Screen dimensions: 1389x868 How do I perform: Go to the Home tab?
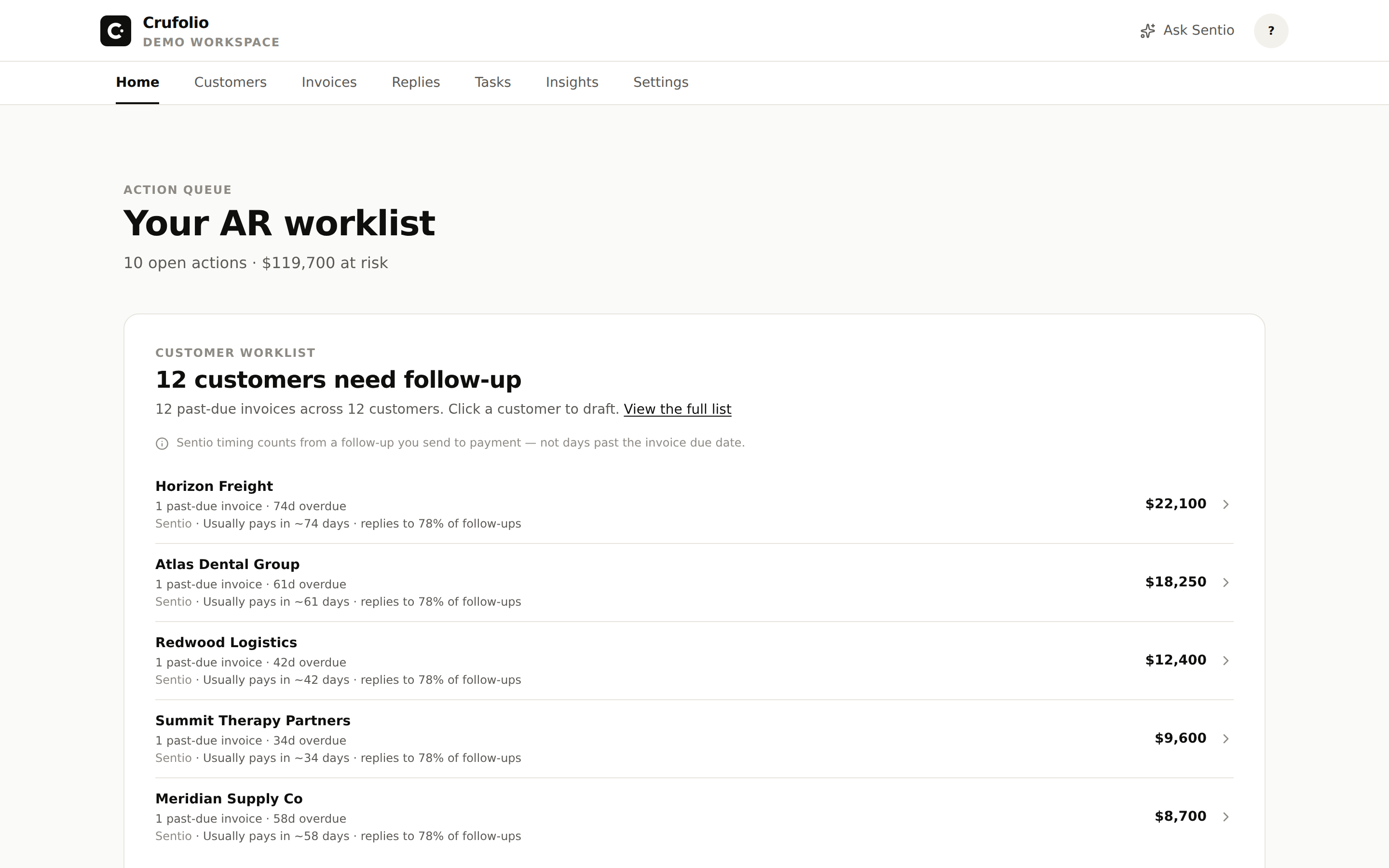pyautogui.click(x=137, y=82)
